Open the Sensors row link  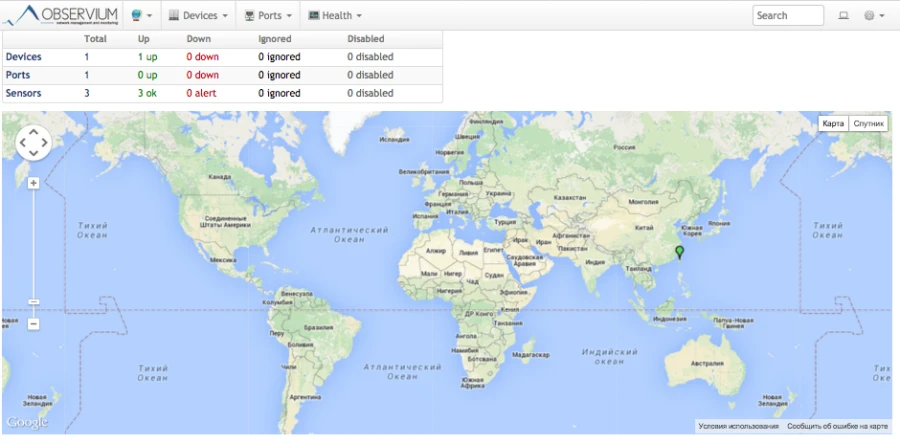24,93
